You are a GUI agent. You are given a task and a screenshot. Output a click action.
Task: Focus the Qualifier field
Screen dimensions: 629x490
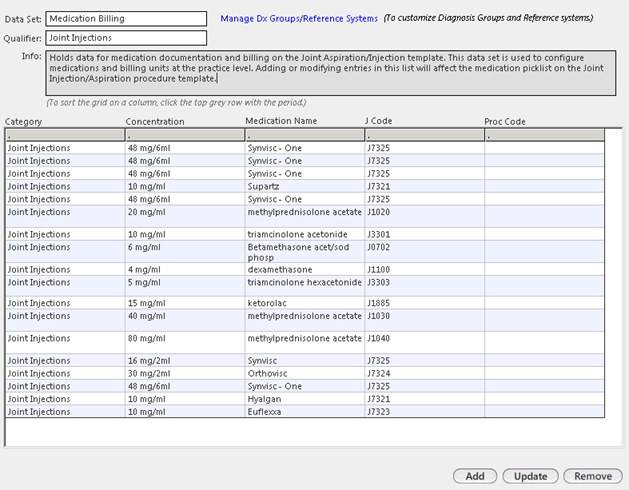(126, 38)
